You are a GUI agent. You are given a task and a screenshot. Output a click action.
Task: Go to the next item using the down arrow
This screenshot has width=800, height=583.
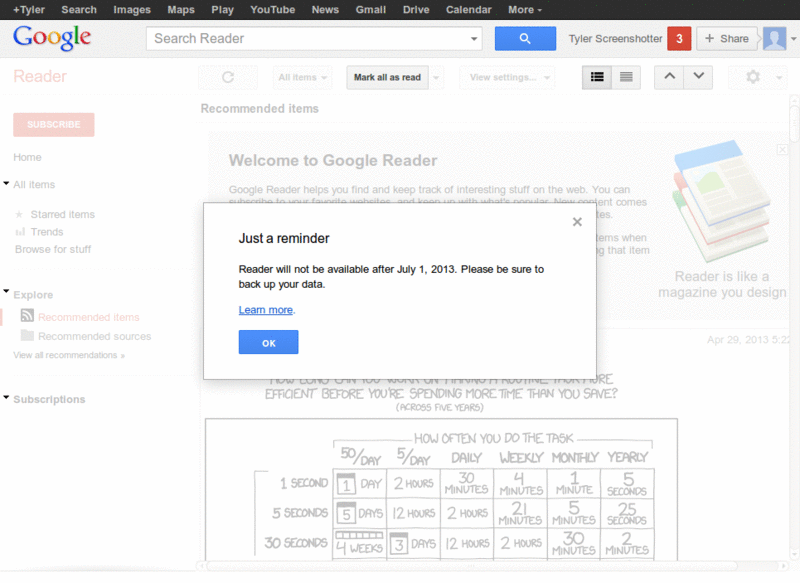point(699,77)
